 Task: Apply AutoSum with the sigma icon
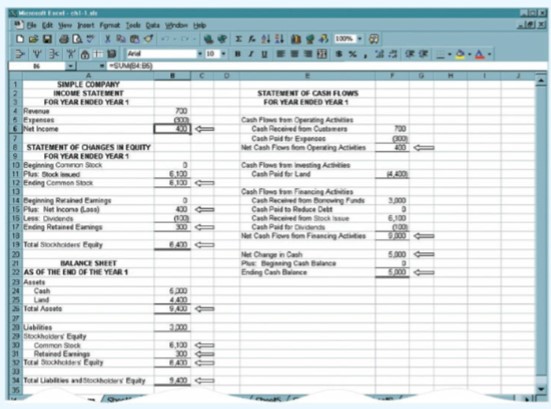tap(238, 39)
